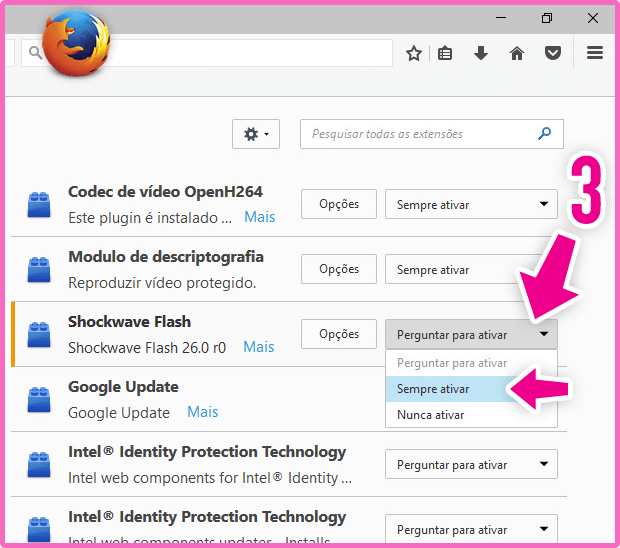Screen dimensions: 620x548
Task: Select 'Modulo de descriptografia' title
Action: pos(166,257)
